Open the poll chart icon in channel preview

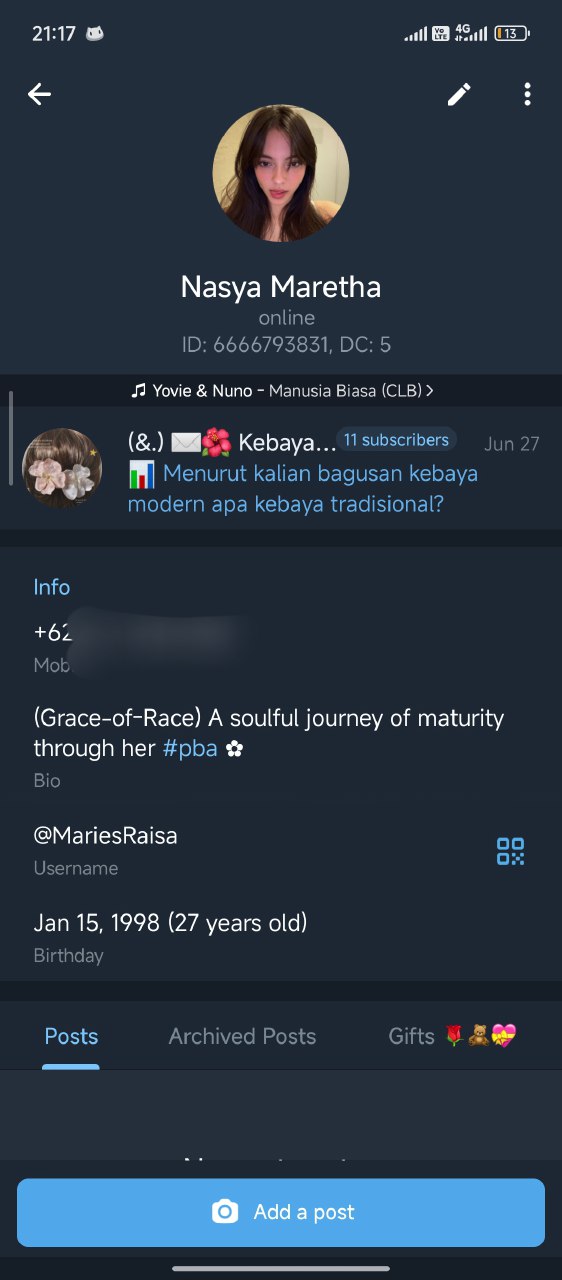tap(142, 474)
